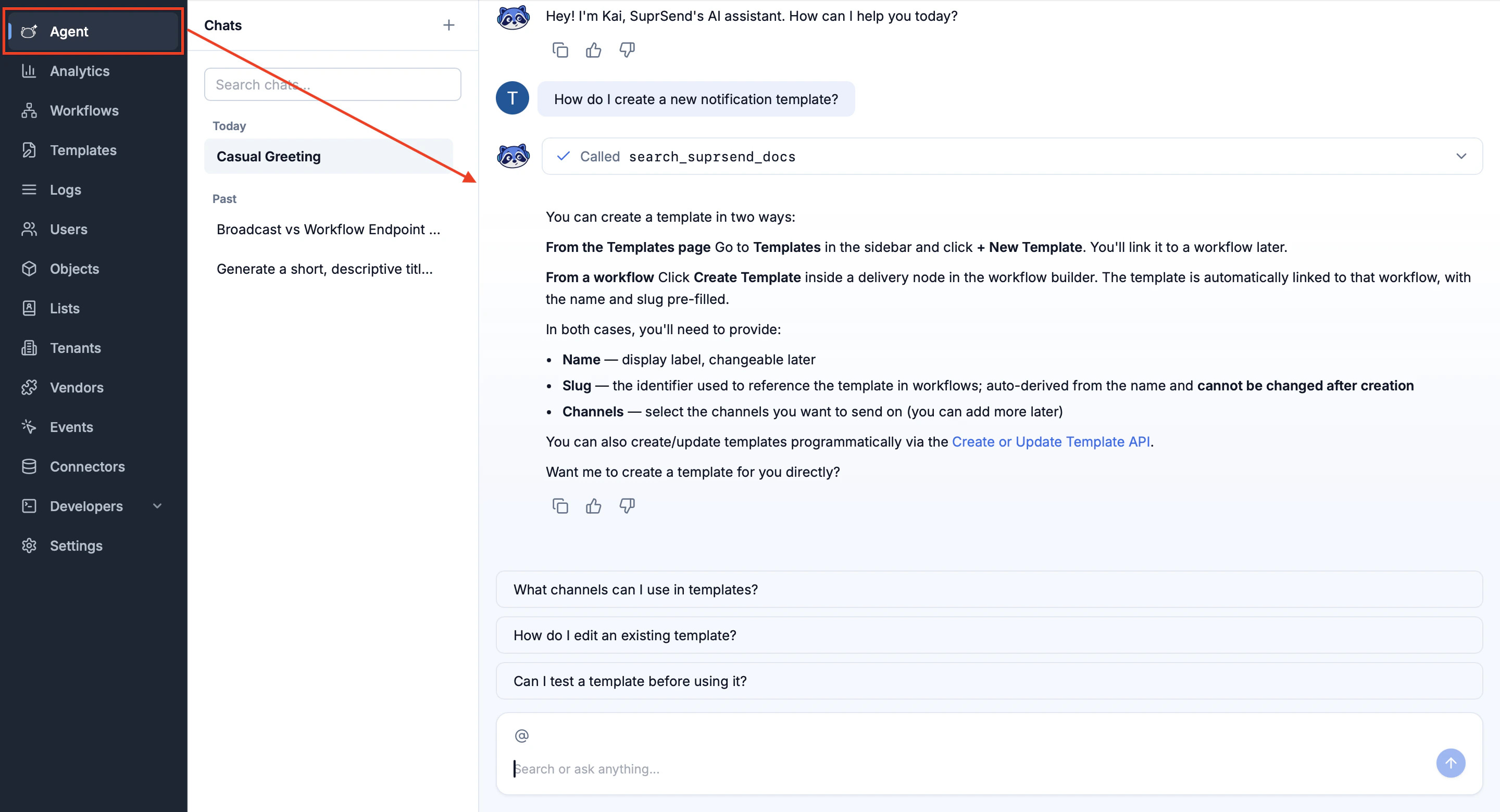
Task: Click the Logs lines icon
Action: click(x=29, y=190)
